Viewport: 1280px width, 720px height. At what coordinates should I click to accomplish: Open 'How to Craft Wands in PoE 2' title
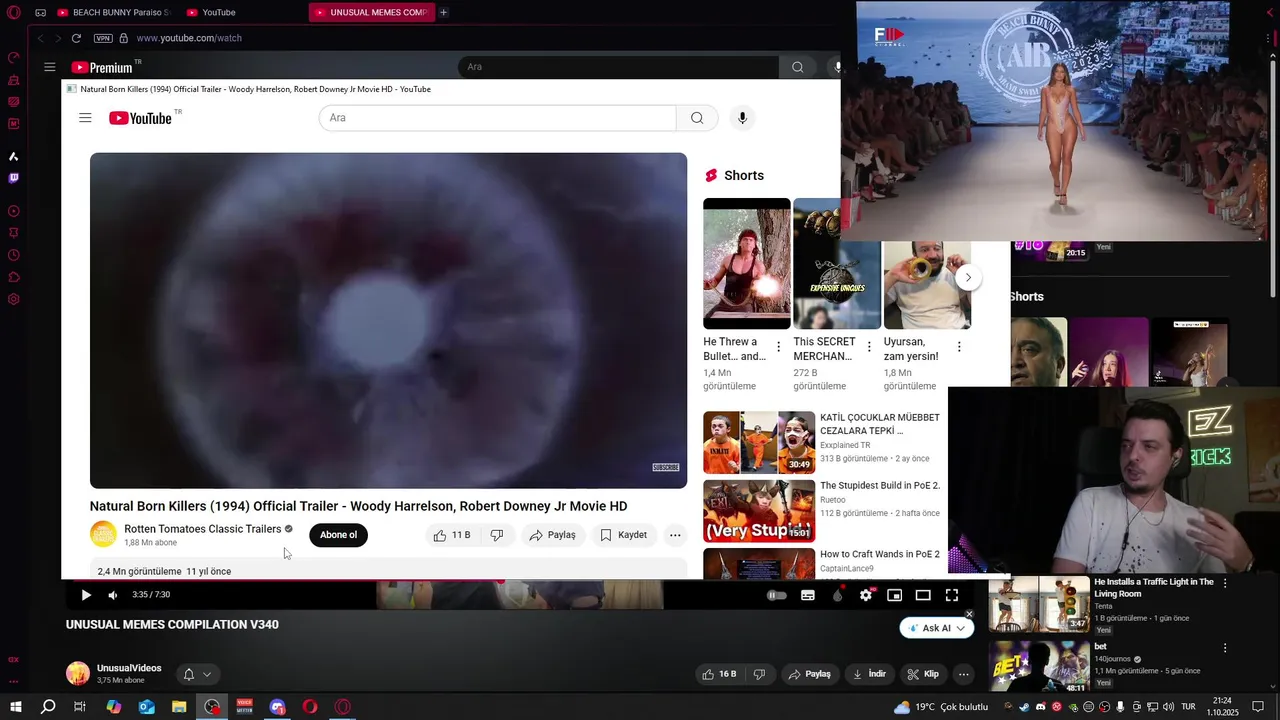click(x=880, y=554)
